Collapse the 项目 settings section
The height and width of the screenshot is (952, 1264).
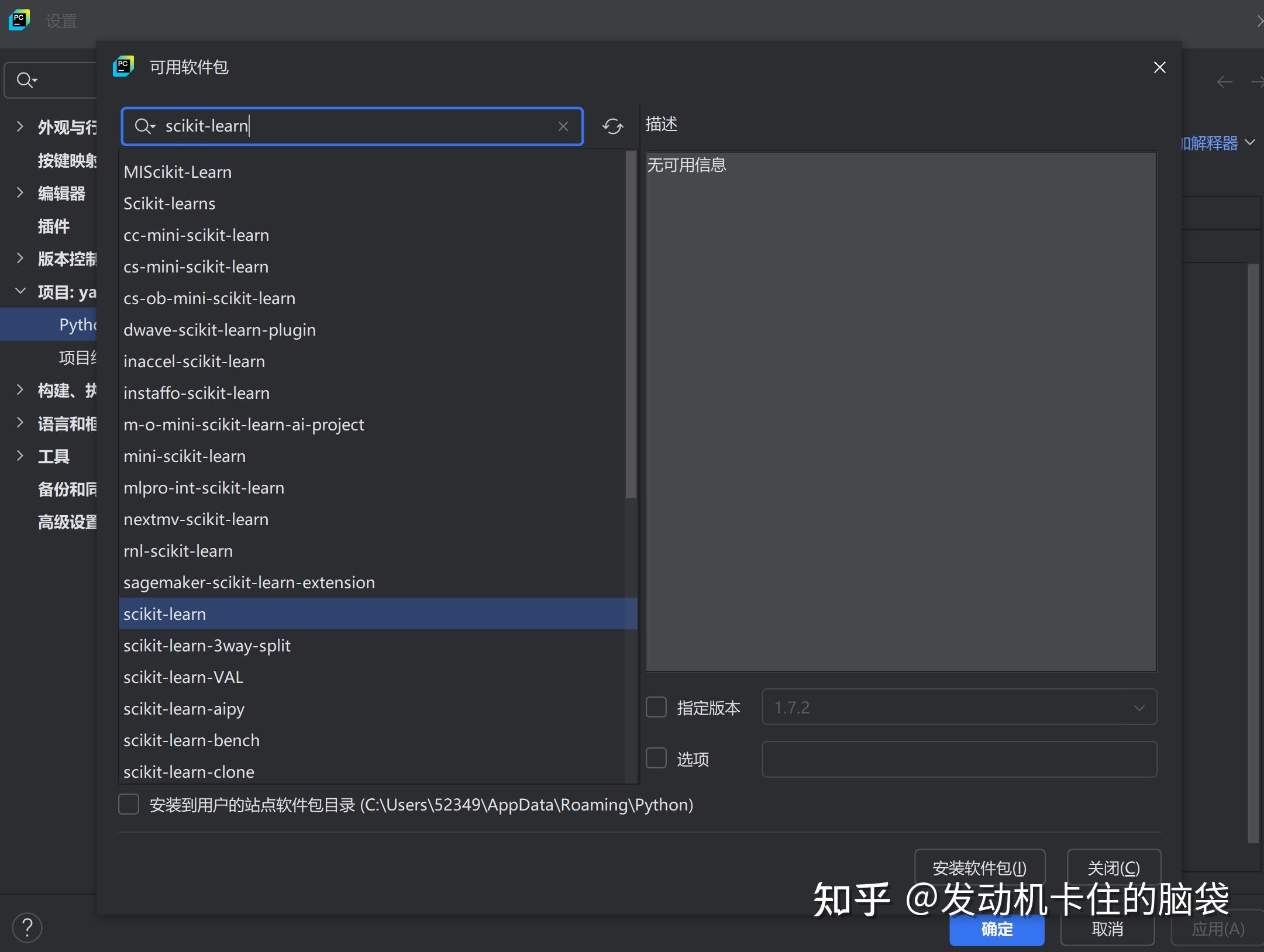click(x=20, y=291)
